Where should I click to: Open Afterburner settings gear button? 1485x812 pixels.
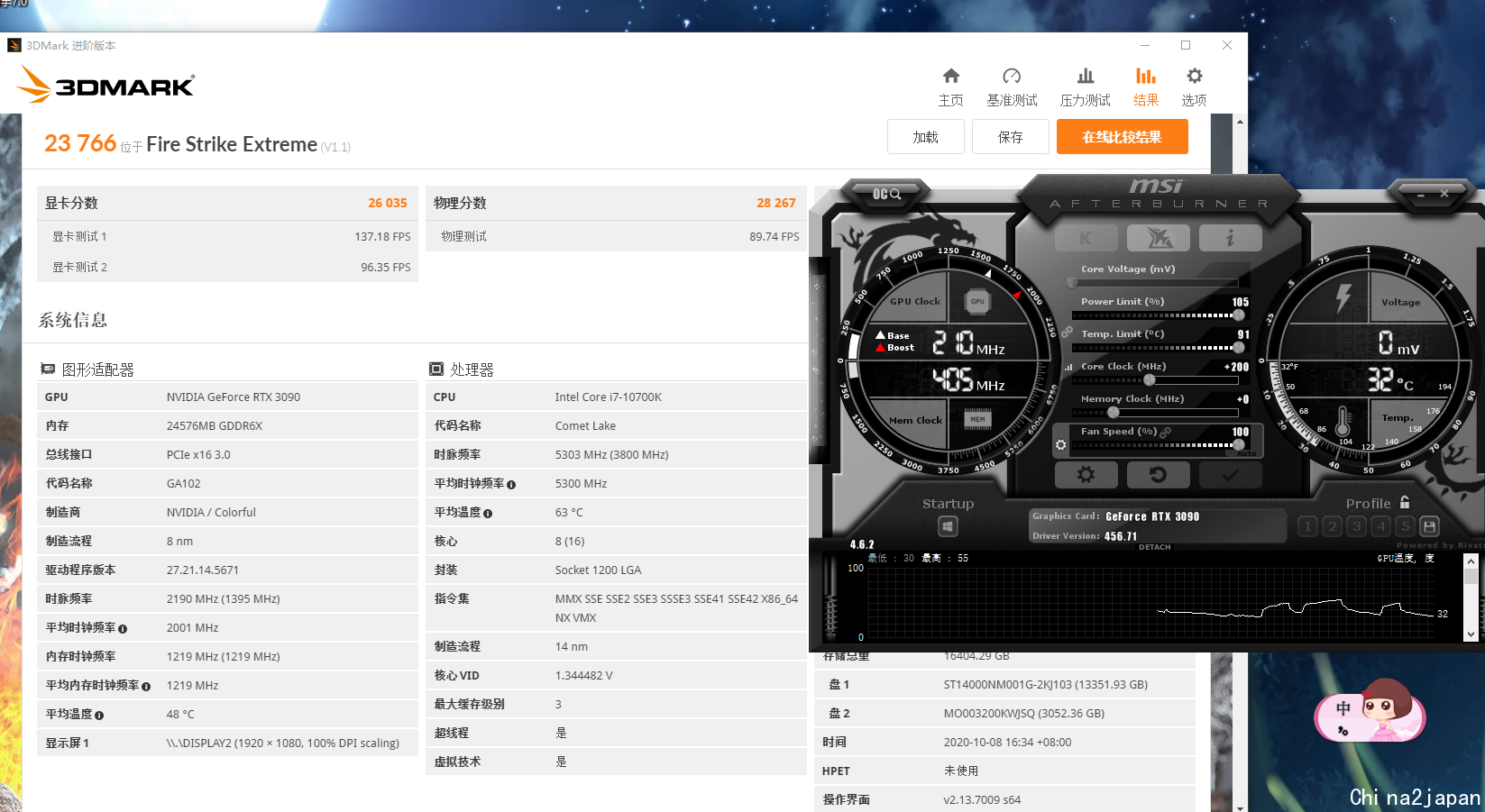(1086, 474)
